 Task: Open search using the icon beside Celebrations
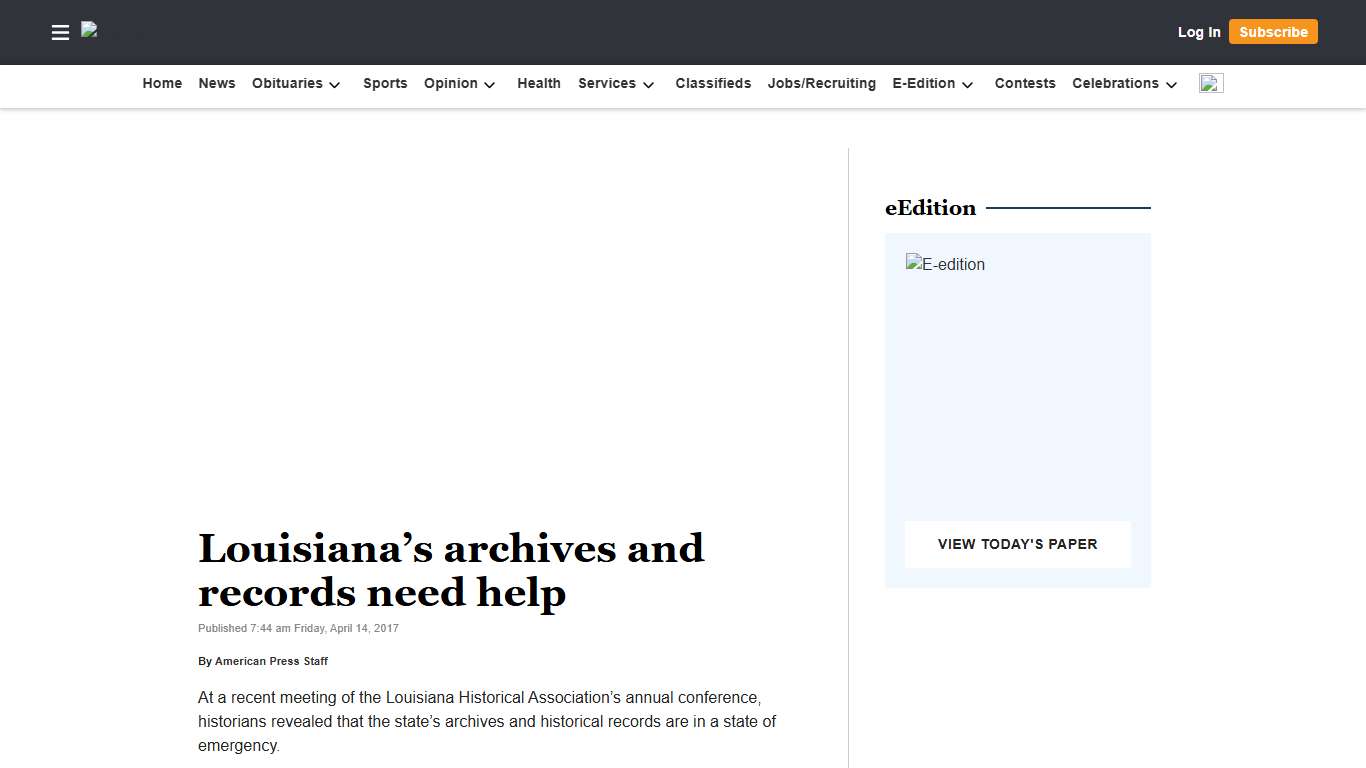coord(1211,83)
